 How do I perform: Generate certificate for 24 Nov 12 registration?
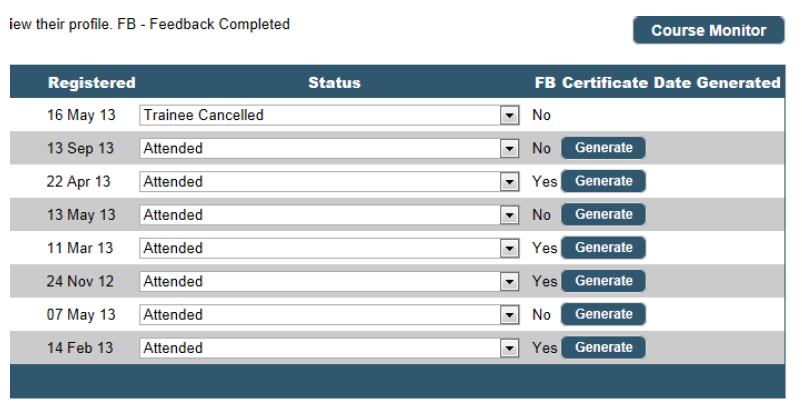[603, 281]
